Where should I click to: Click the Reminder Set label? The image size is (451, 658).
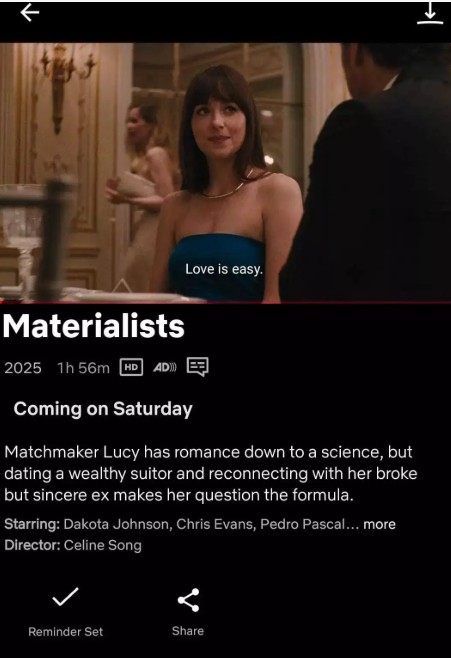tap(65, 632)
